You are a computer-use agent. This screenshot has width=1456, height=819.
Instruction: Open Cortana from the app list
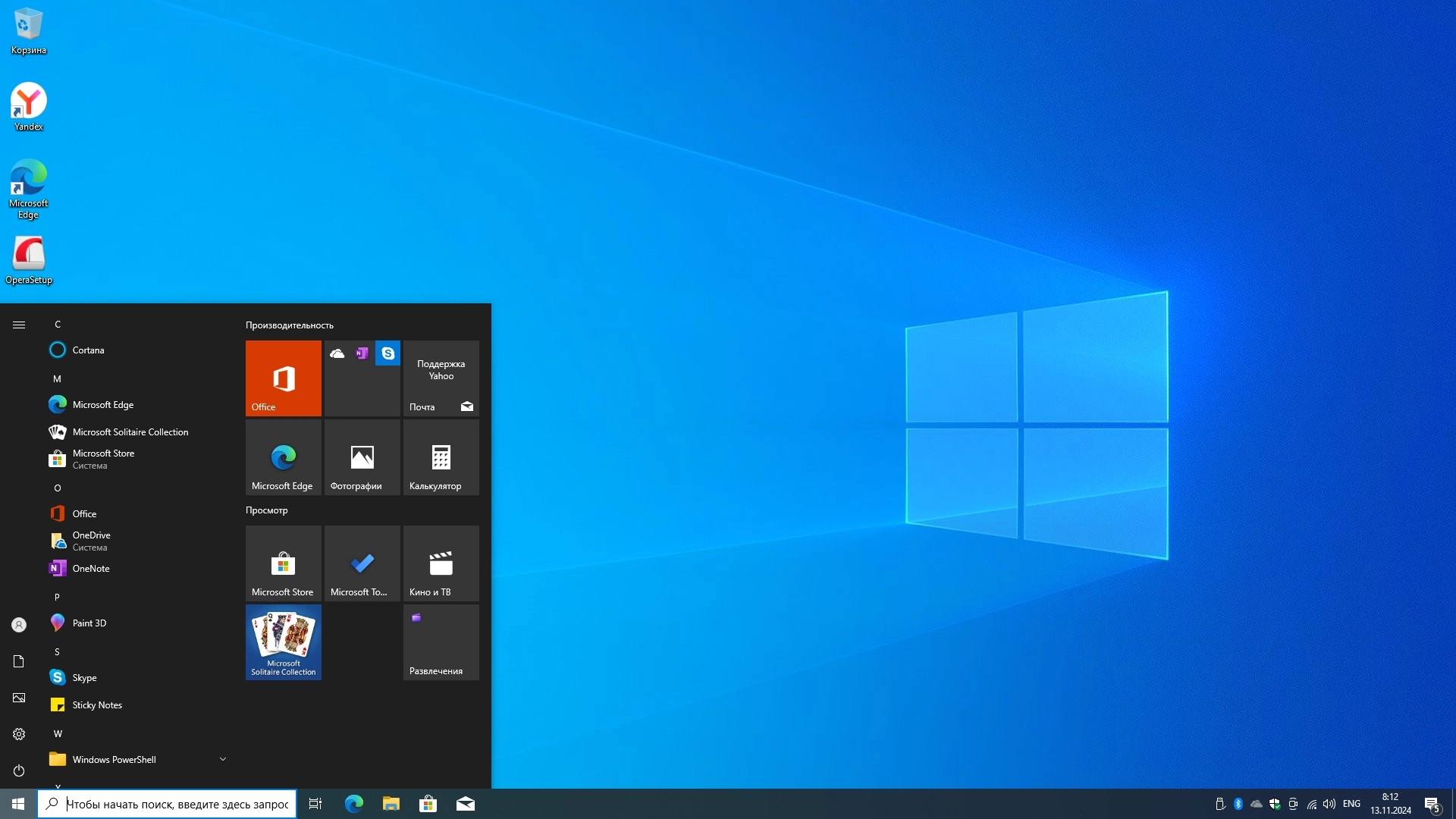pyautogui.click(x=88, y=350)
